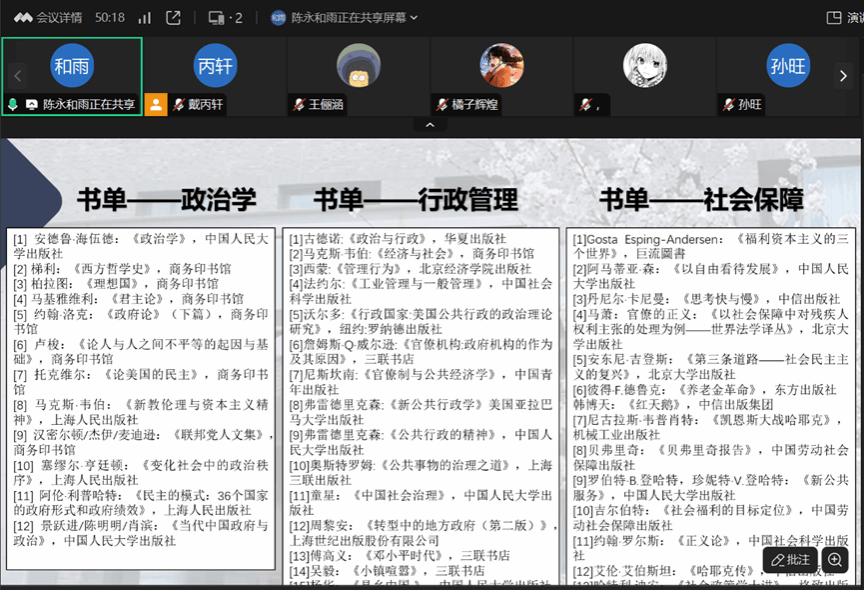This screenshot has height=590, width=864.
Task: Collapse the participant video strip chevron
Action: tap(430, 125)
